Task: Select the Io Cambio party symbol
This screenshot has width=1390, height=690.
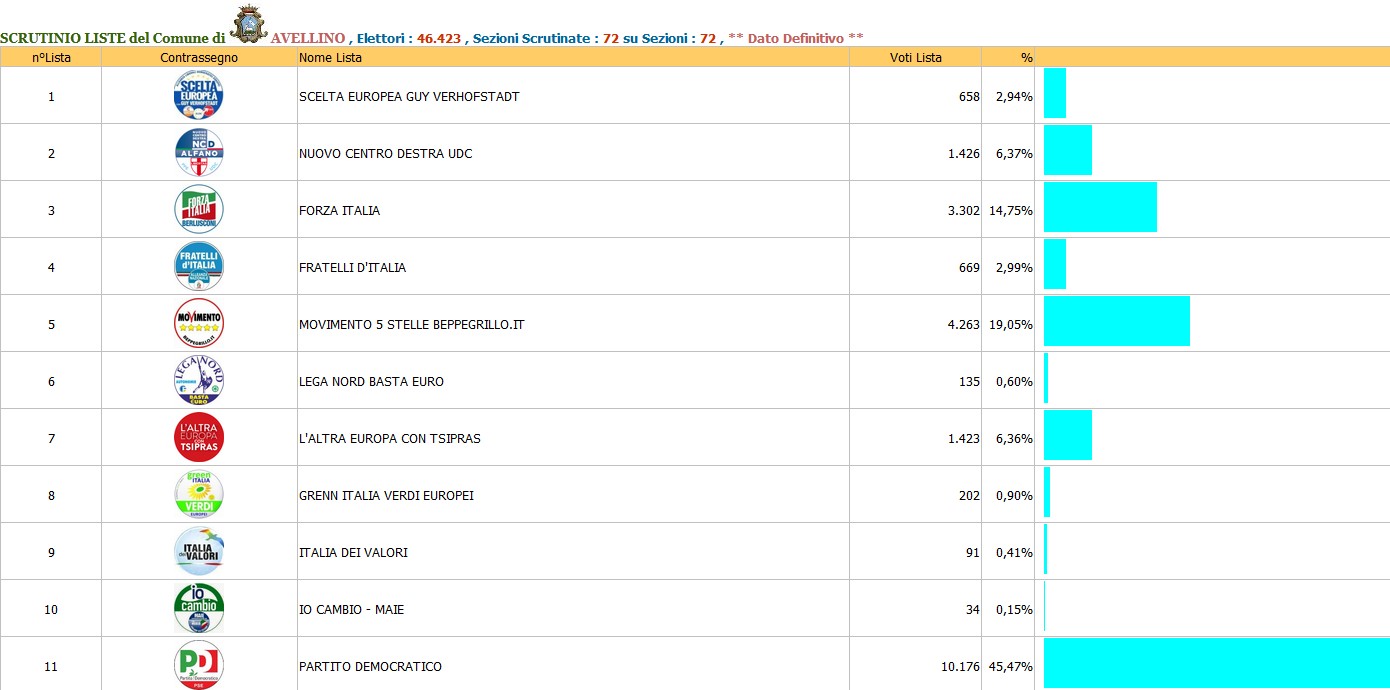Action: (199, 608)
